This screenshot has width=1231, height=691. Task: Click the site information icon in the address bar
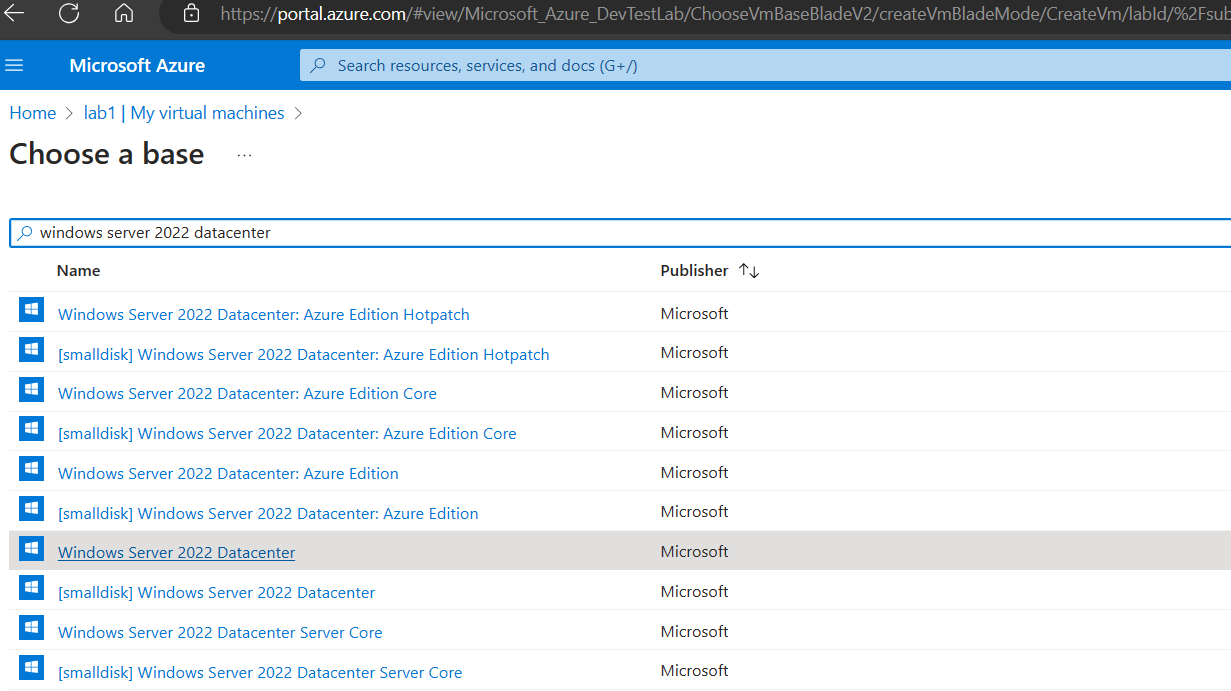click(190, 16)
